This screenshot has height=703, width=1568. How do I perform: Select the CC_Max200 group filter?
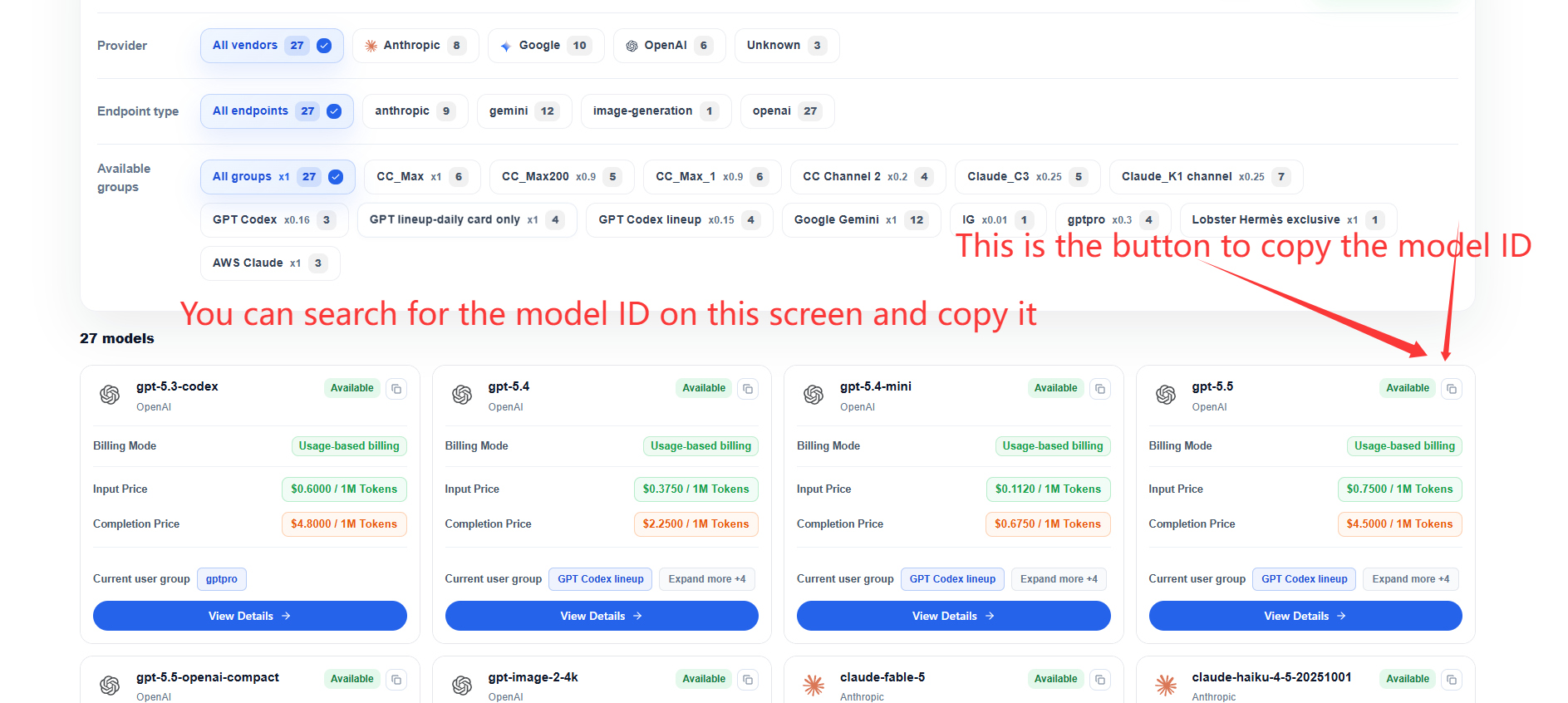[x=562, y=177]
